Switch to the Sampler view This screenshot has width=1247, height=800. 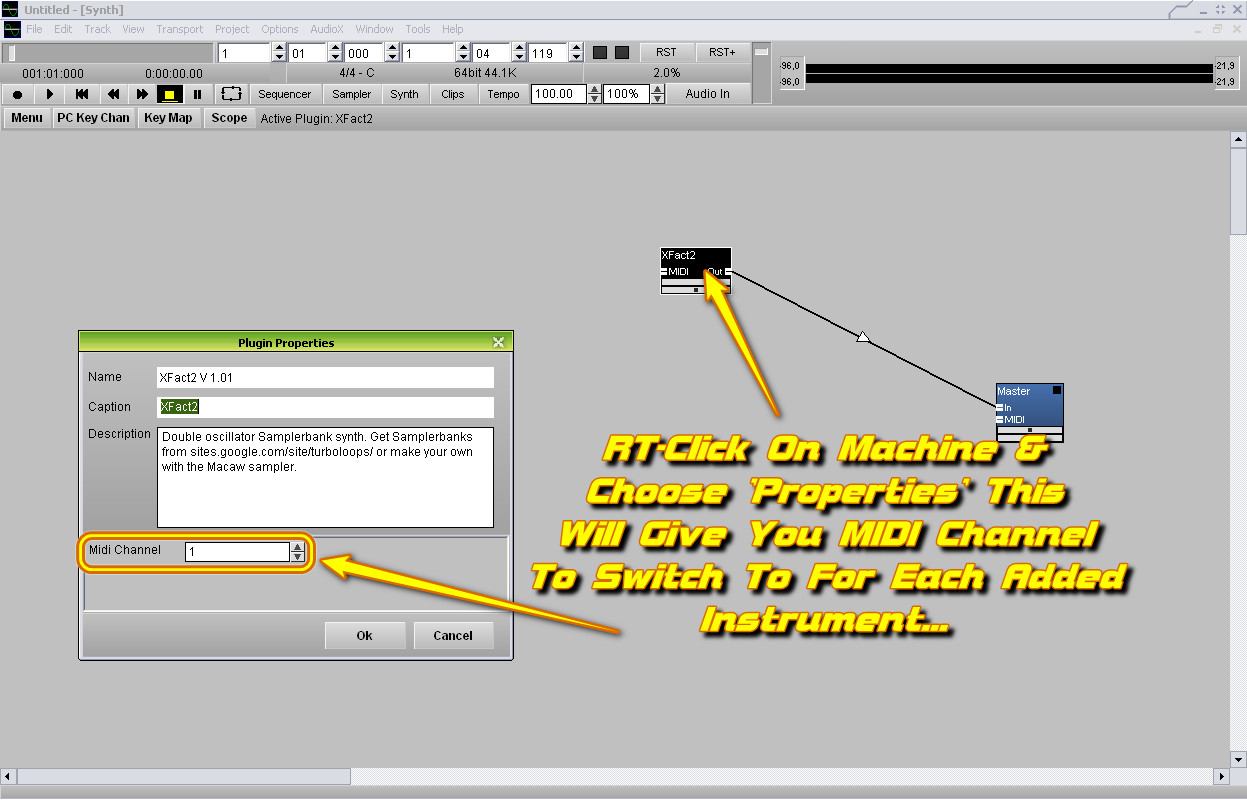[x=352, y=94]
